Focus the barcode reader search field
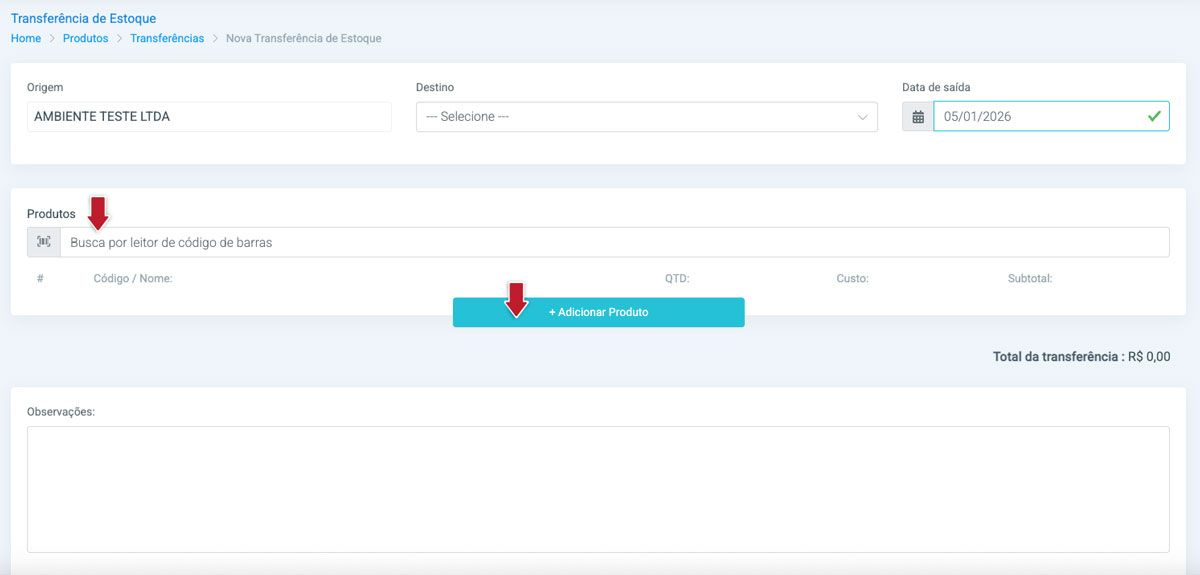Screen dimensions: 1200x575 (x=614, y=242)
